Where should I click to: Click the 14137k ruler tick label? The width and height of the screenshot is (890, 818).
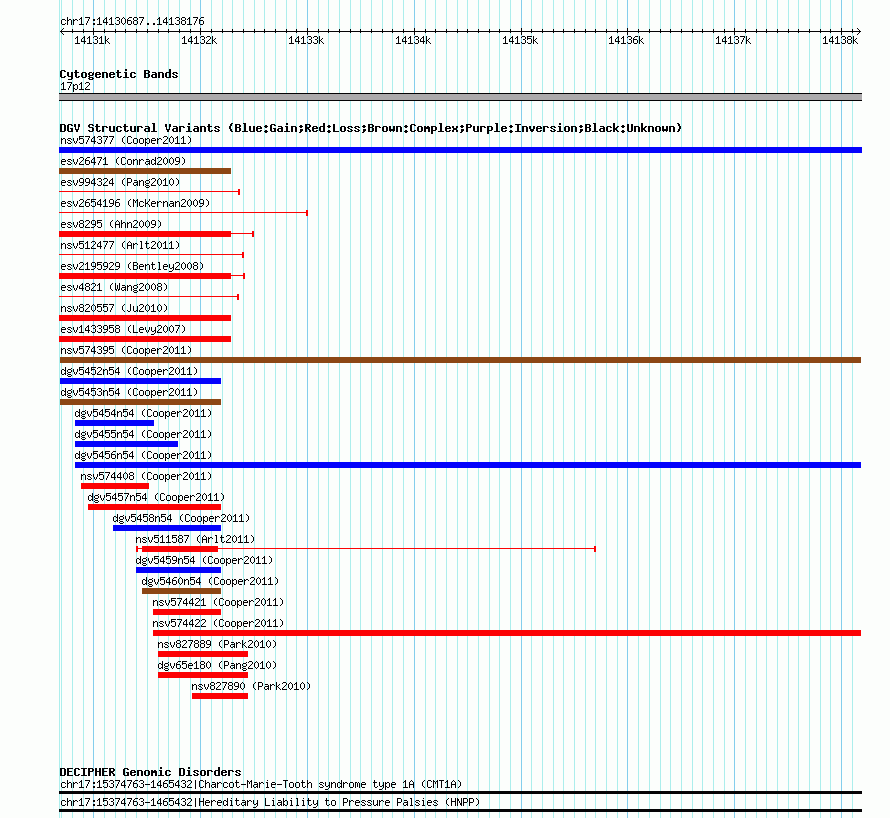pyautogui.click(x=733, y=40)
